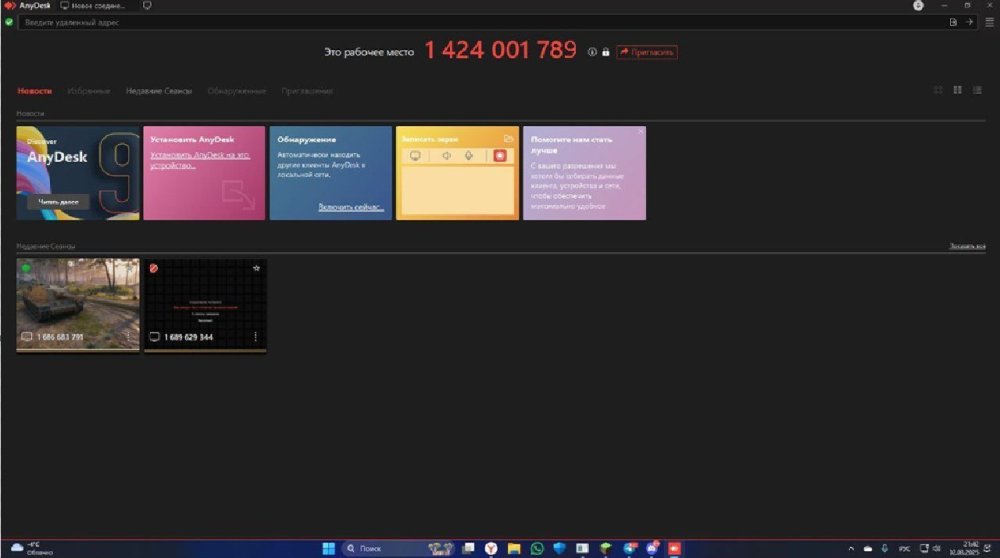The image size is (1000, 558).
Task: Click the monitor icon beside 1 689 629 344
Action: tap(154, 337)
